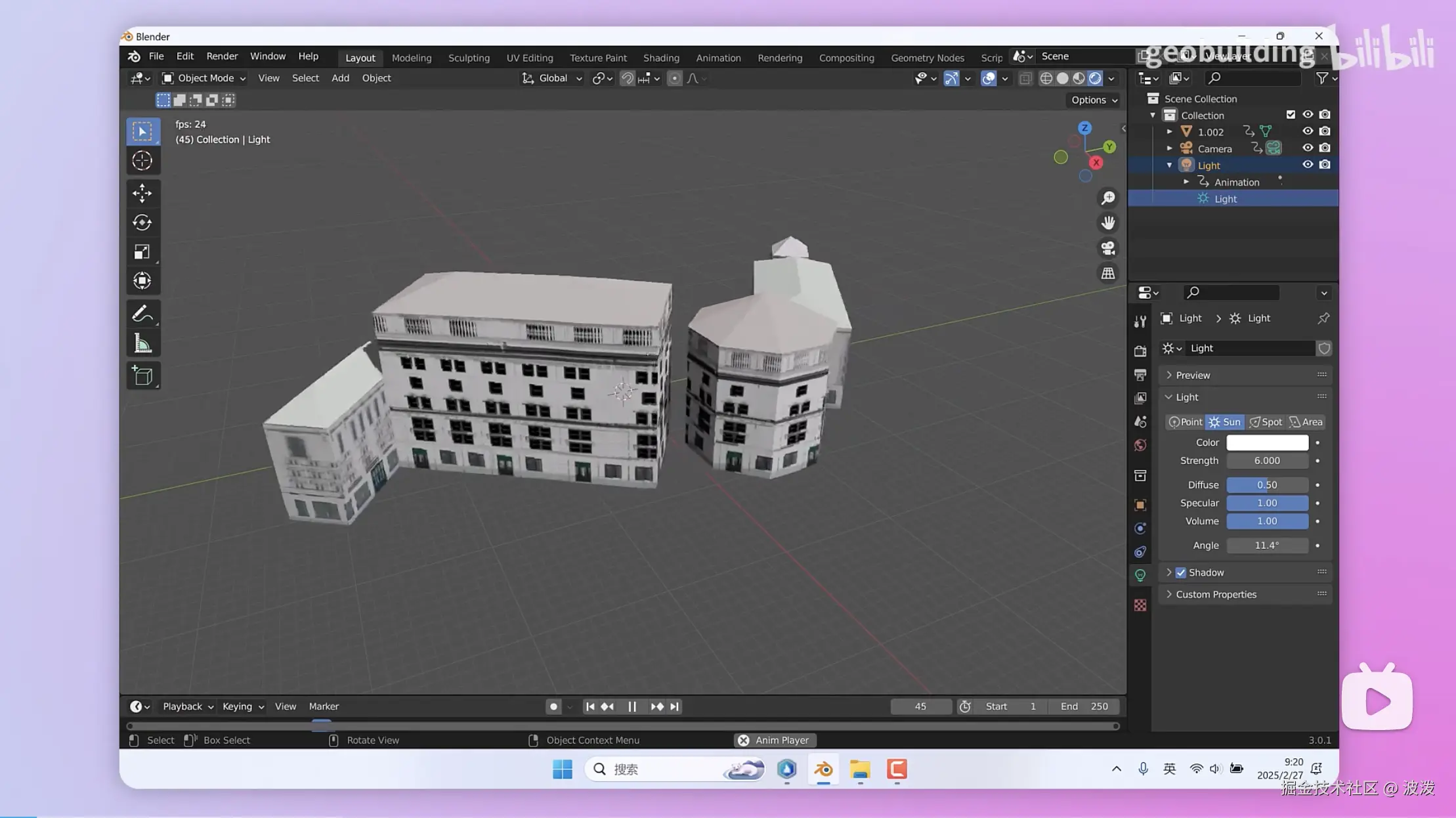Pause the animation playback

coord(632,706)
